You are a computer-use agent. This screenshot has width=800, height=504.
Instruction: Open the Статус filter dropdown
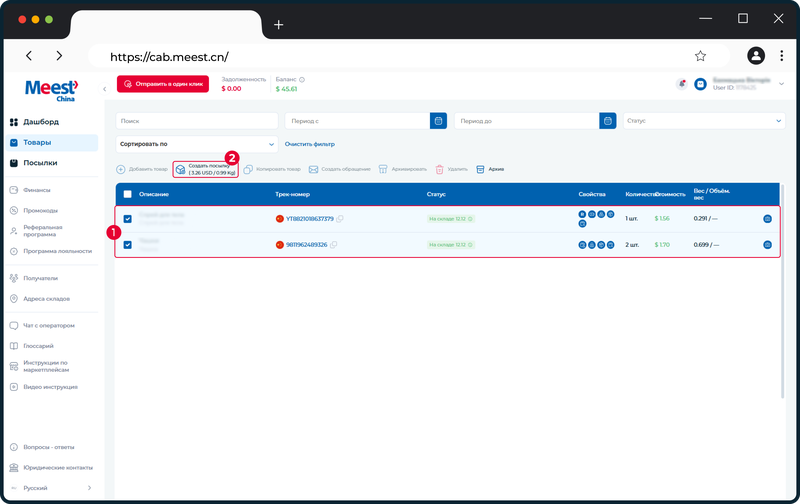click(704, 121)
